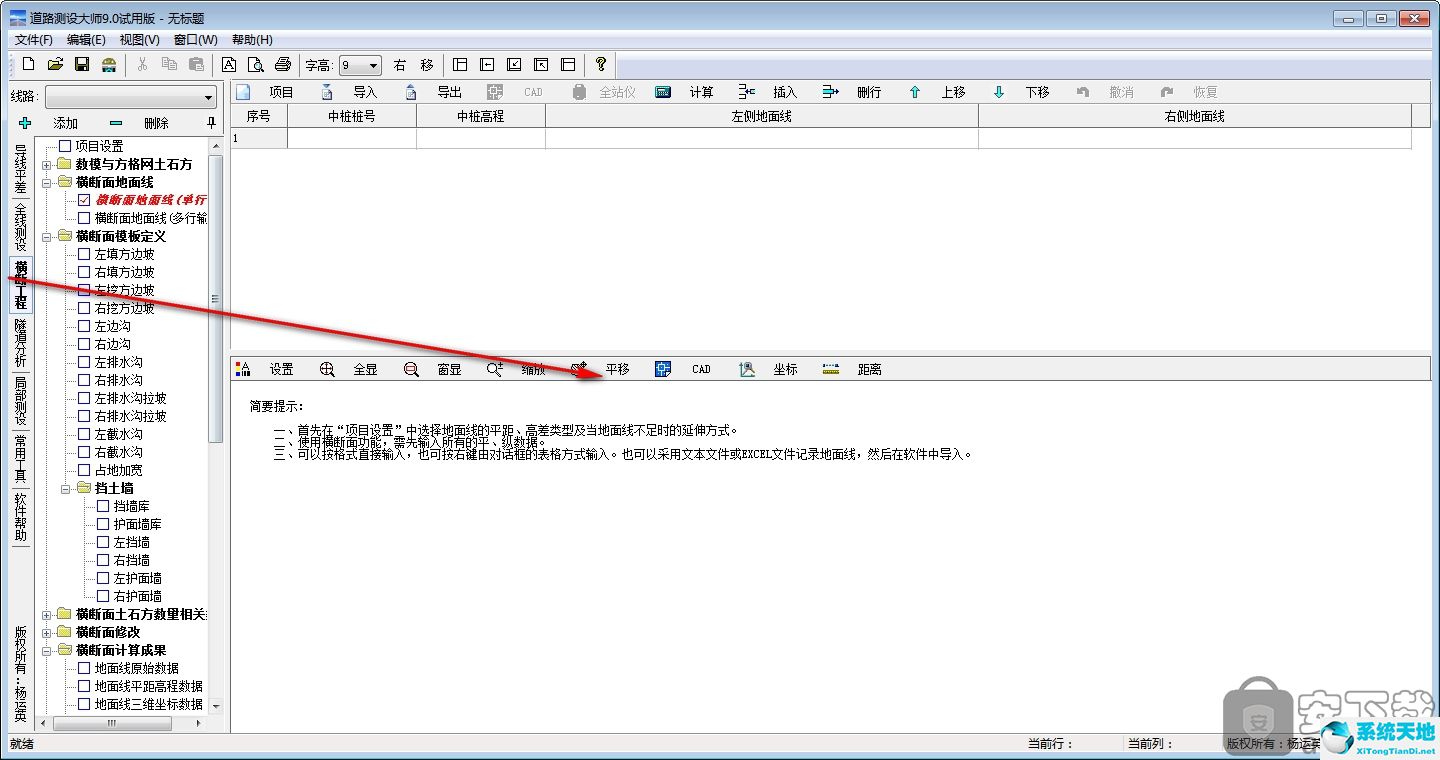Click the print preview magnifier icon
The image size is (1440, 760).
pyautogui.click(x=256, y=65)
